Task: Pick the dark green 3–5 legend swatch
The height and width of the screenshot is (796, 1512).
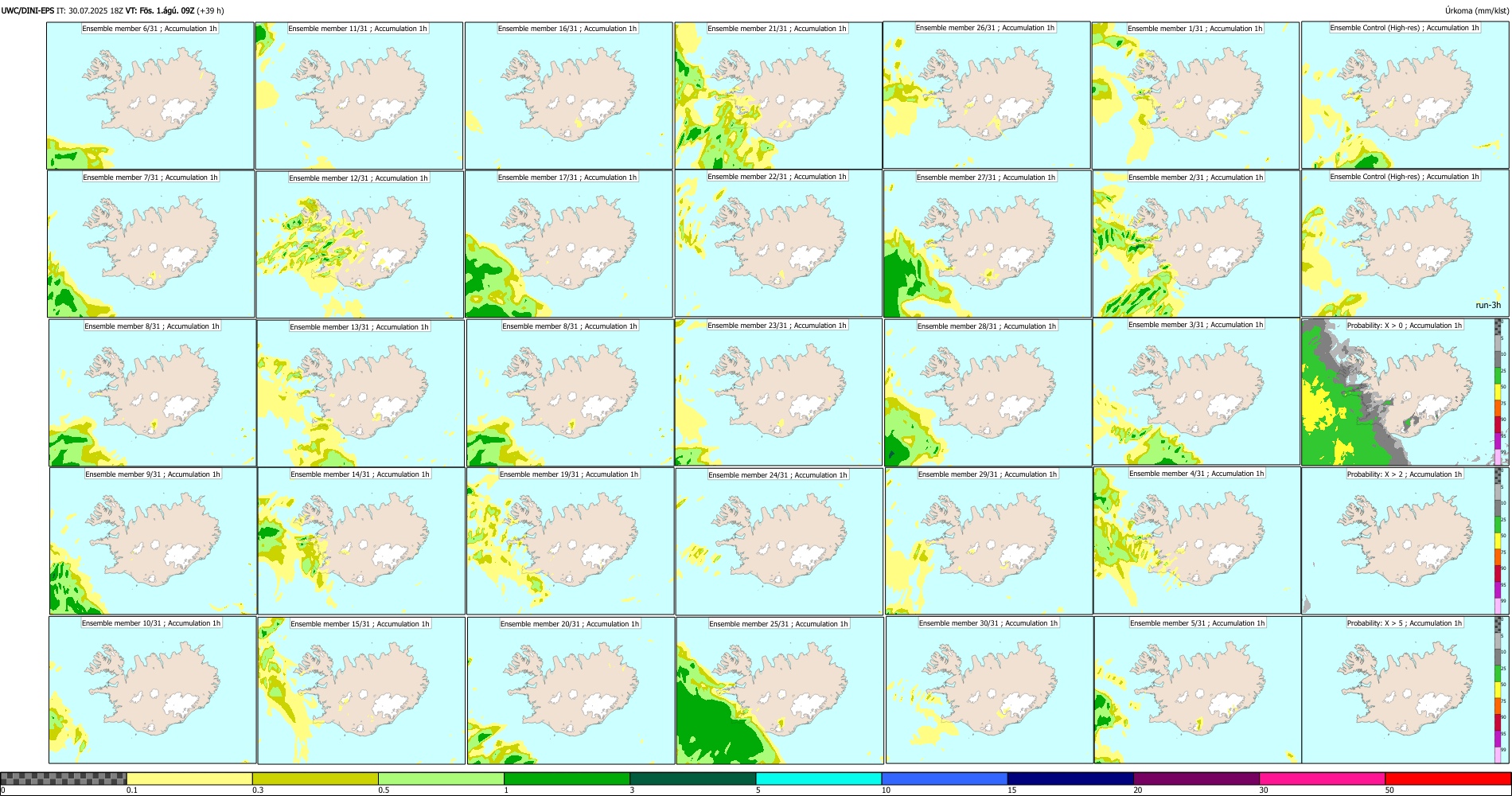Action: click(x=692, y=778)
